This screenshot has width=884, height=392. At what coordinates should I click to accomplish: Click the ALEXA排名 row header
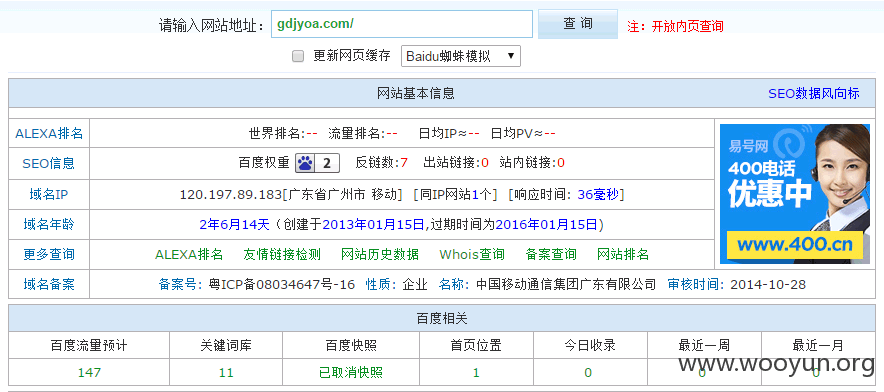pyautogui.click(x=49, y=134)
